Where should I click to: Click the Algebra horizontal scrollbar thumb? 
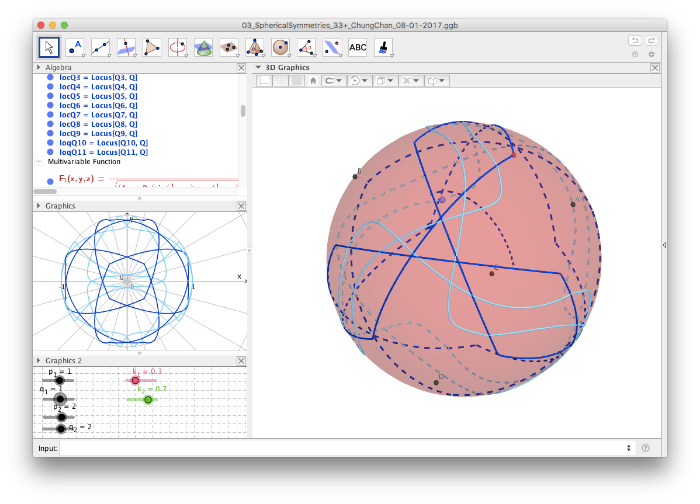(45, 192)
